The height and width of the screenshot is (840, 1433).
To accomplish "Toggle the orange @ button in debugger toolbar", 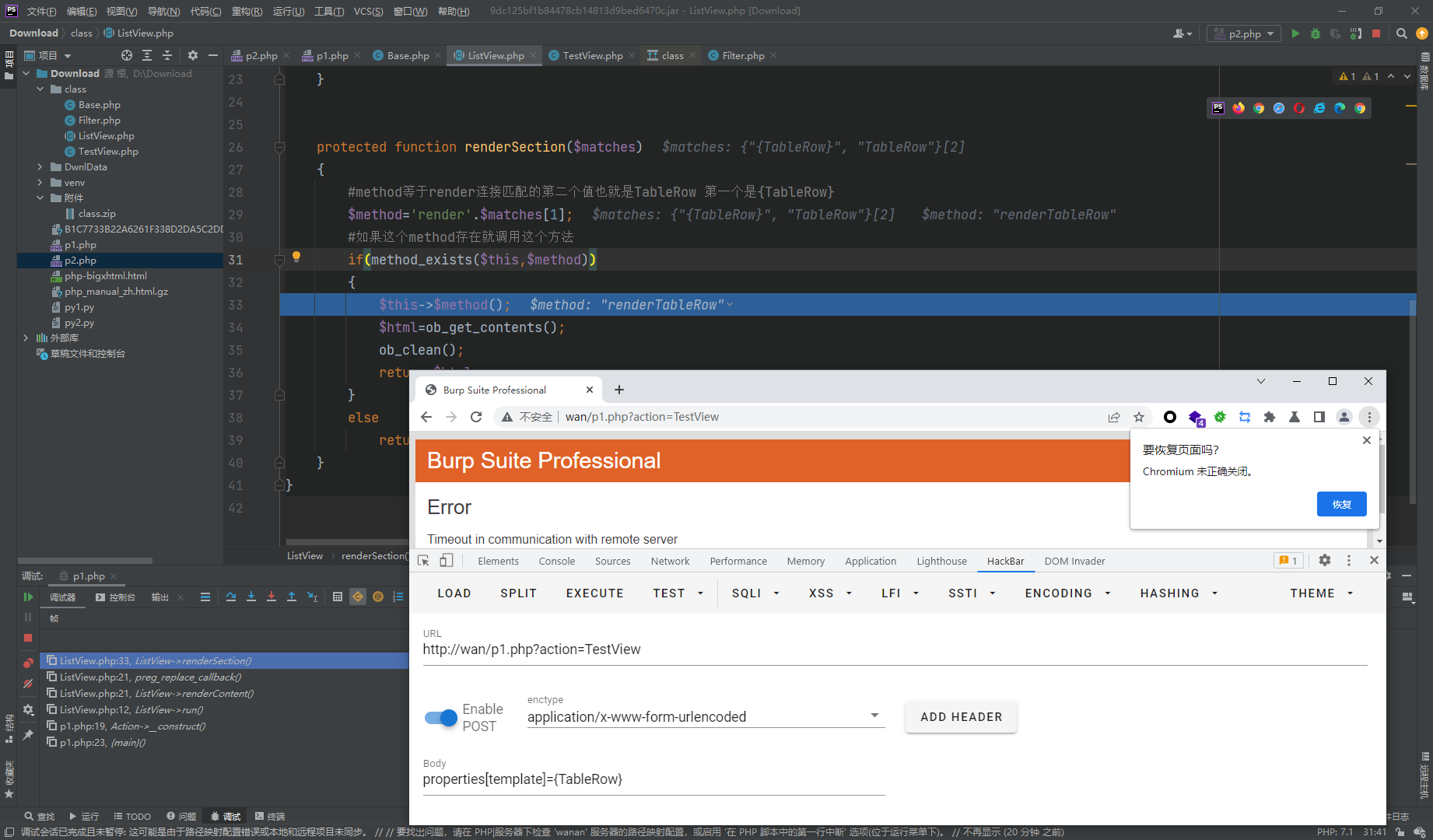I will [x=378, y=597].
